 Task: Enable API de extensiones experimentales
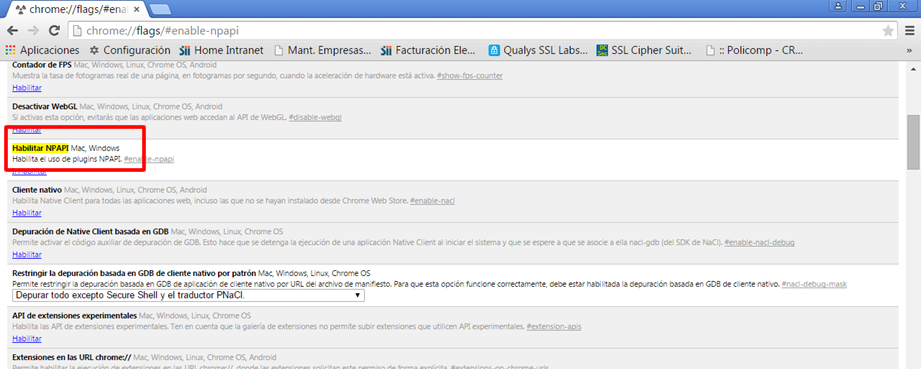click(x=27, y=338)
